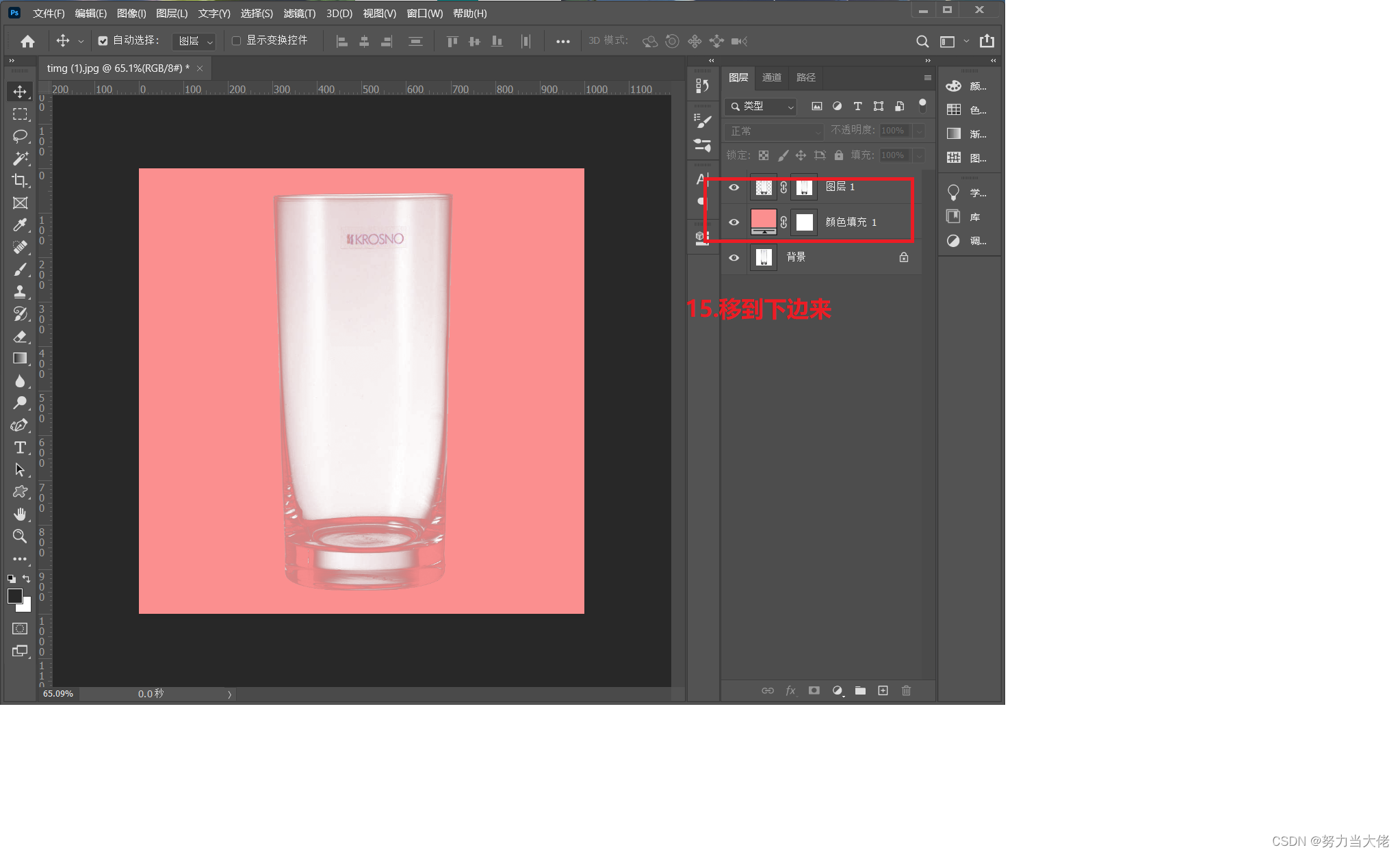Hide the 背景 layer
This screenshot has width=1400, height=854.
tap(734, 258)
